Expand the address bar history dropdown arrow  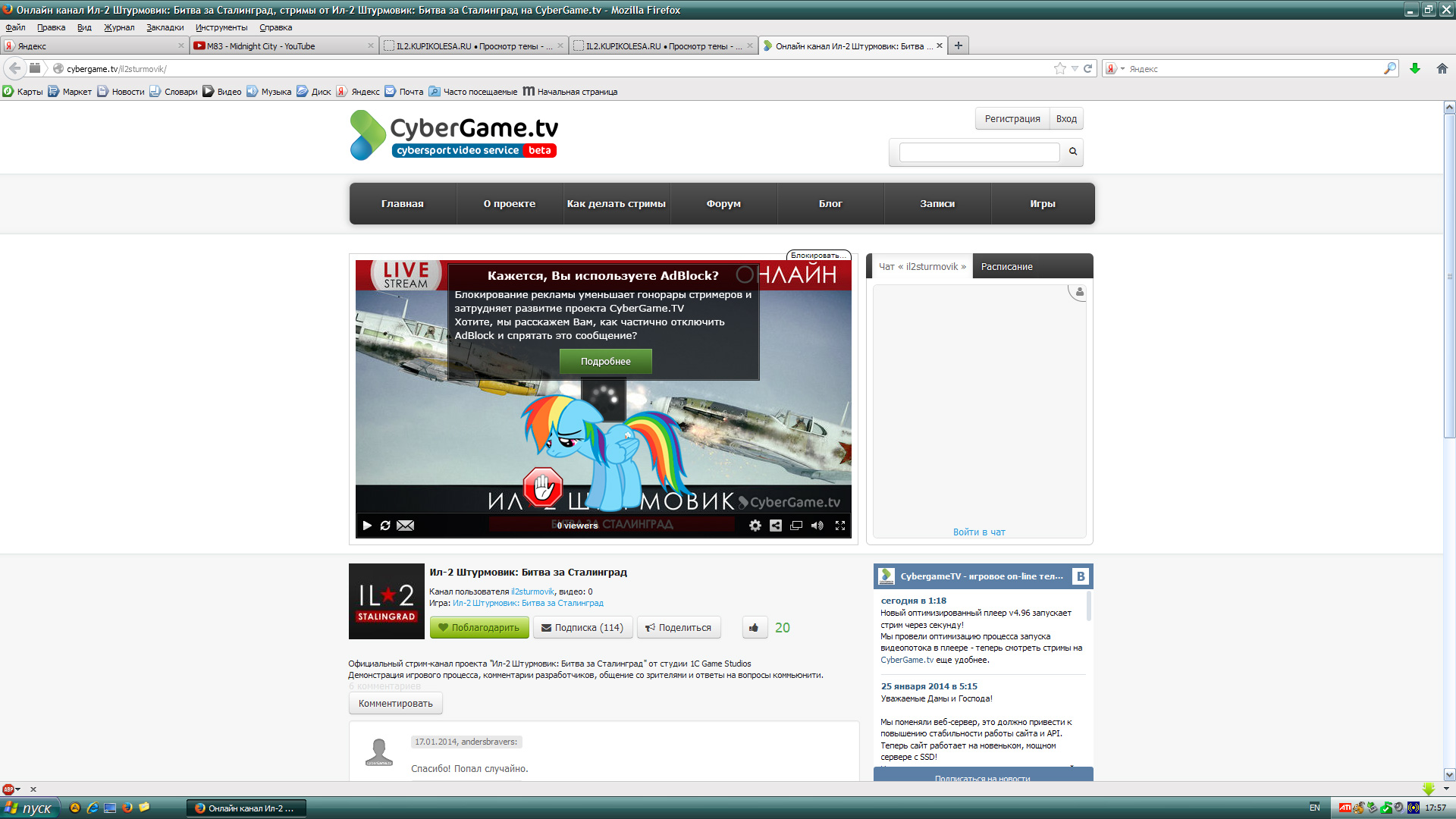tap(1075, 68)
